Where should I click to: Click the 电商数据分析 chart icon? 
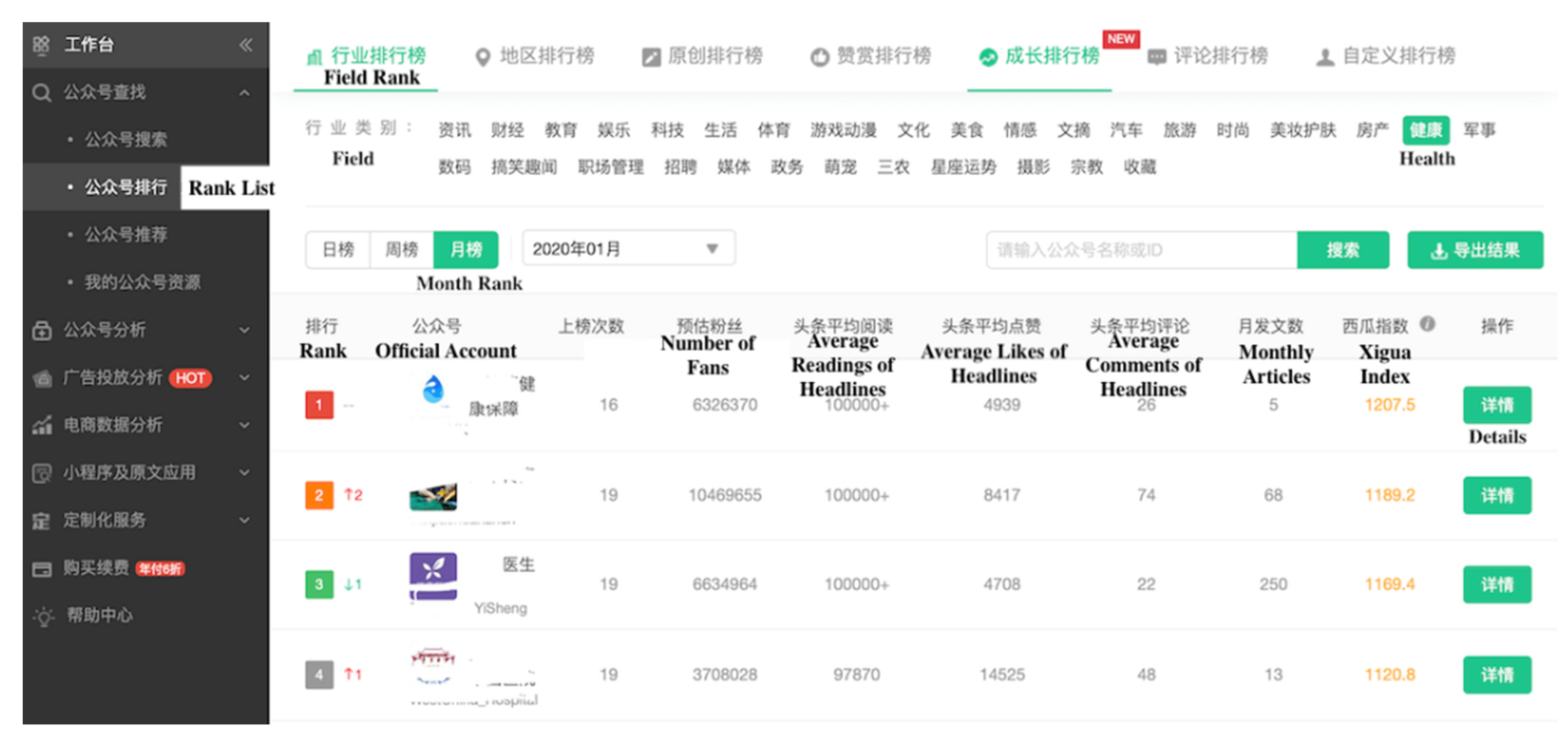click(41, 425)
